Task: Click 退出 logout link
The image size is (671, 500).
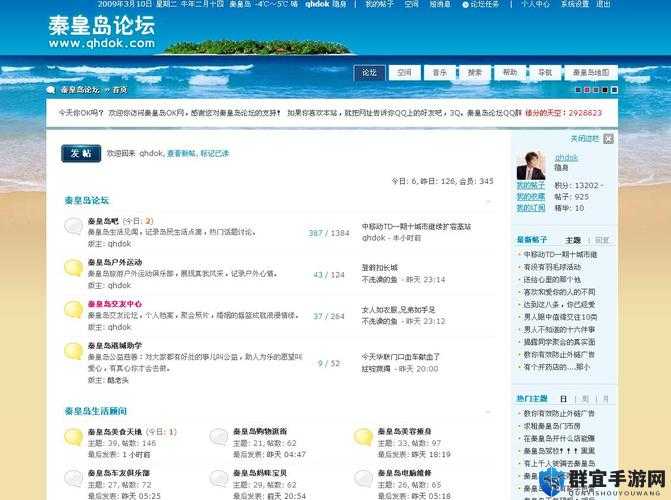Action: 603,4
